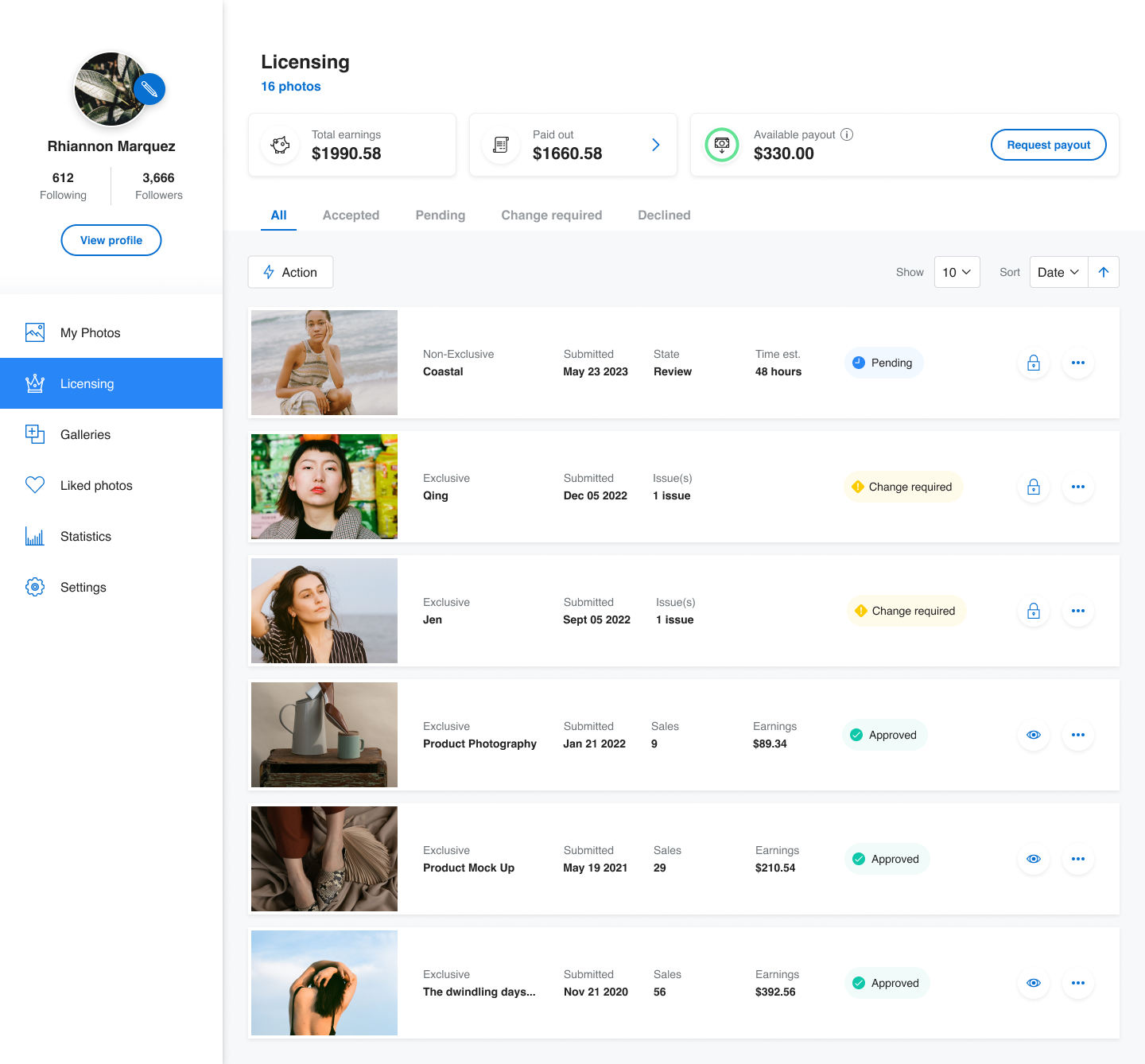Switch to the Accepted tab
Screen dimensions: 1145x1064
tap(351, 215)
